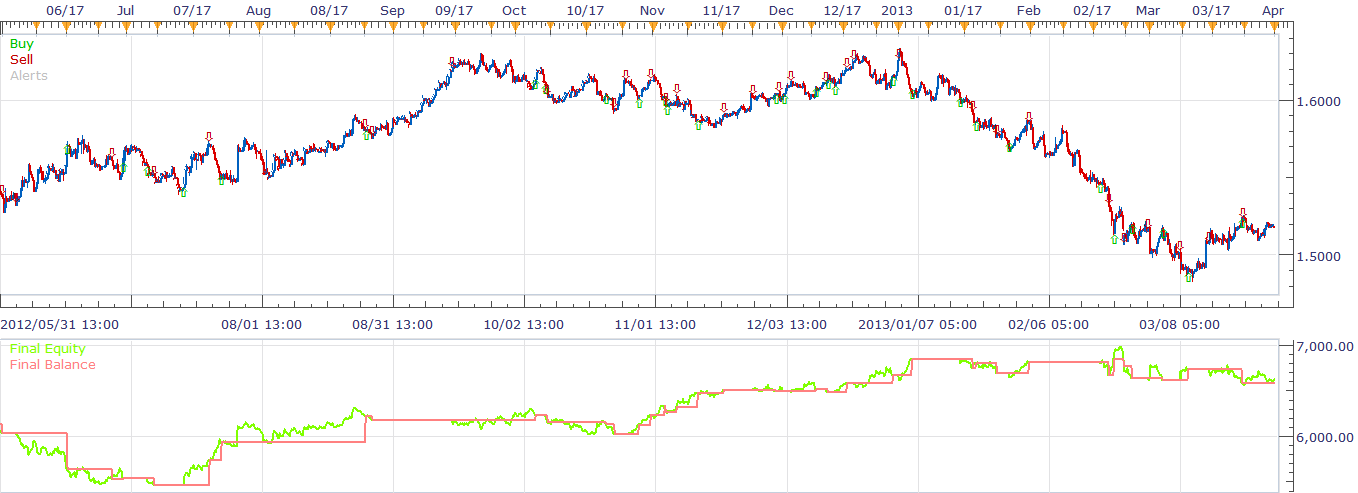Click the Aug month label
Image resolution: width=1358 pixels, height=493 pixels.
click(x=258, y=9)
